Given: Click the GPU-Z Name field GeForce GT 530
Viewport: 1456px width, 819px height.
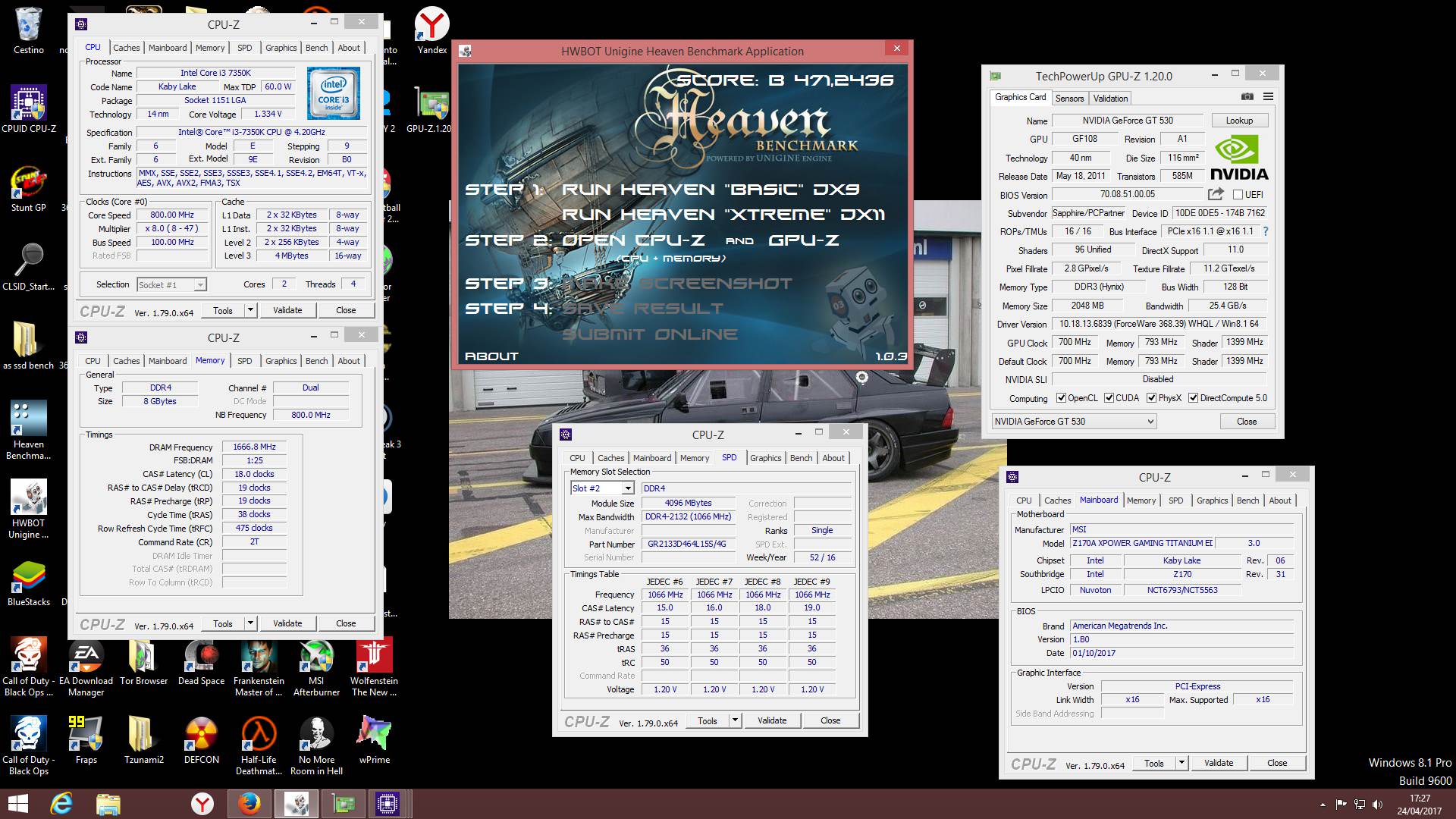Looking at the screenshot, I should pos(1128,121).
